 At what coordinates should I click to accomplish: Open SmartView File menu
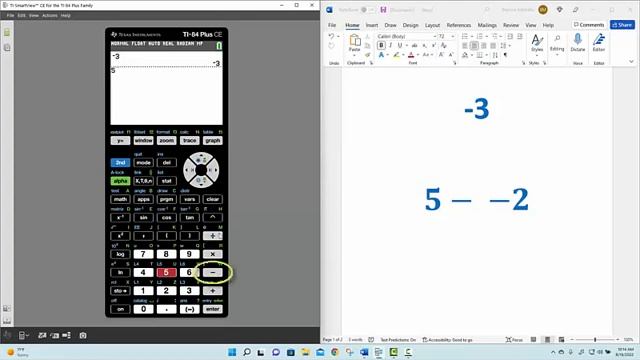coord(10,16)
